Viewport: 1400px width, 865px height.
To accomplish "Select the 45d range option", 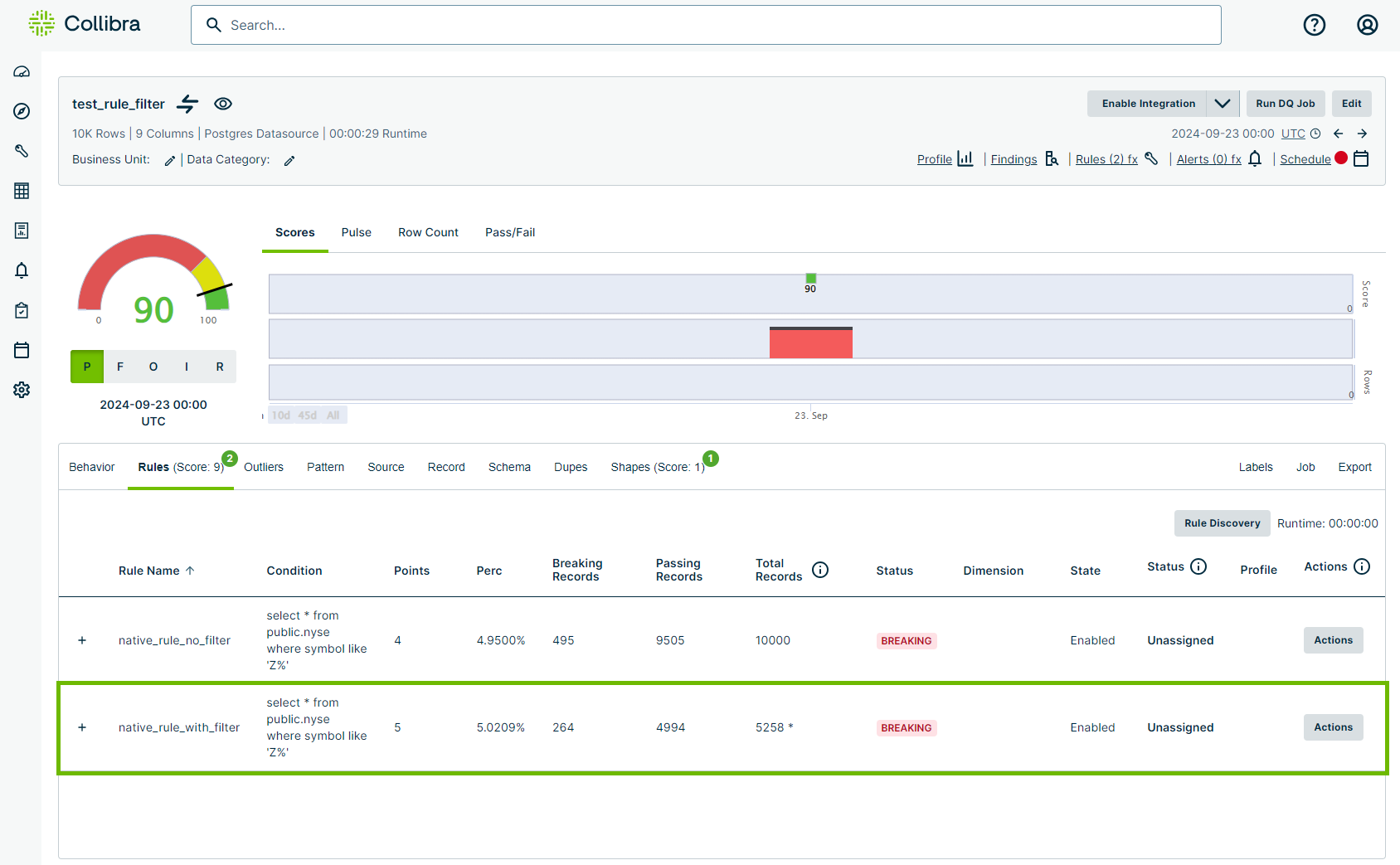I will (x=308, y=415).
